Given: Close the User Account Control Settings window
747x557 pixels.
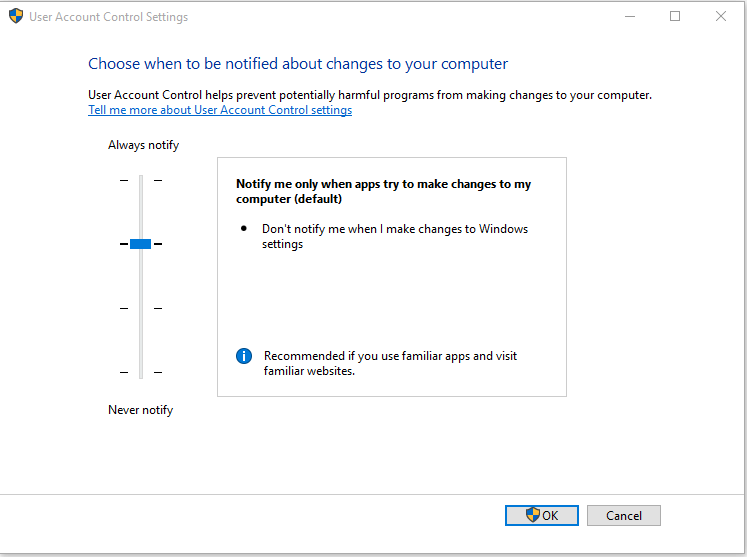Looking at the screenshot, I should click(x=721, y=16).
